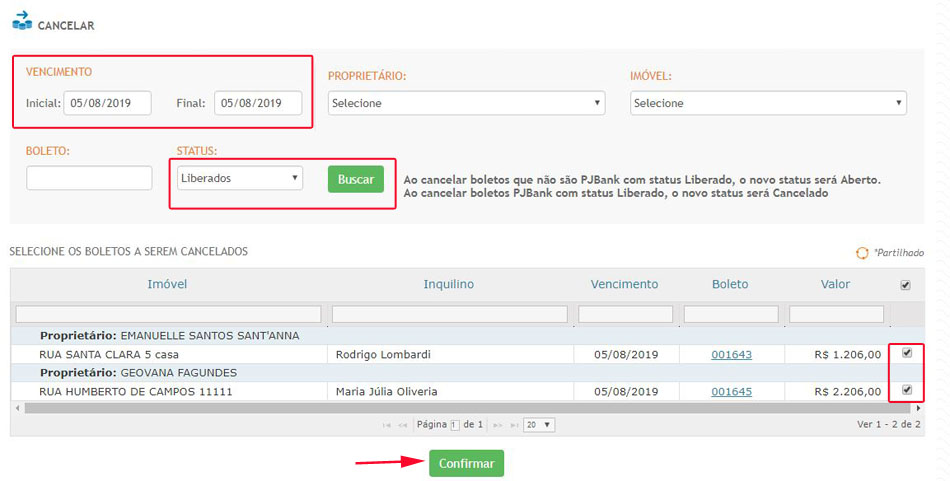Sort table by Inquilino column header

tap(448, 284)
